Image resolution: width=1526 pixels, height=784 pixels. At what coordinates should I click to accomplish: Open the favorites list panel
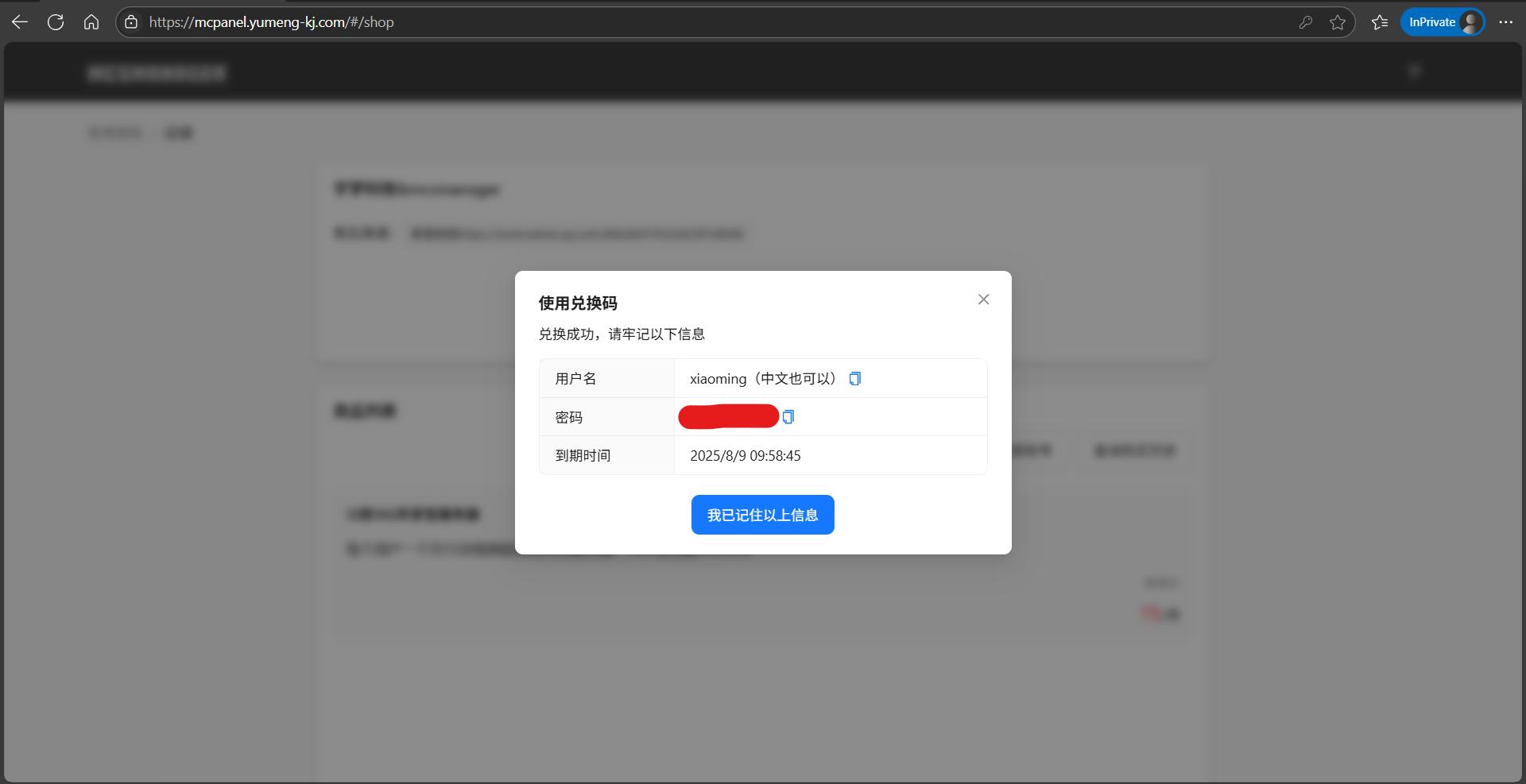point(1380,22)
